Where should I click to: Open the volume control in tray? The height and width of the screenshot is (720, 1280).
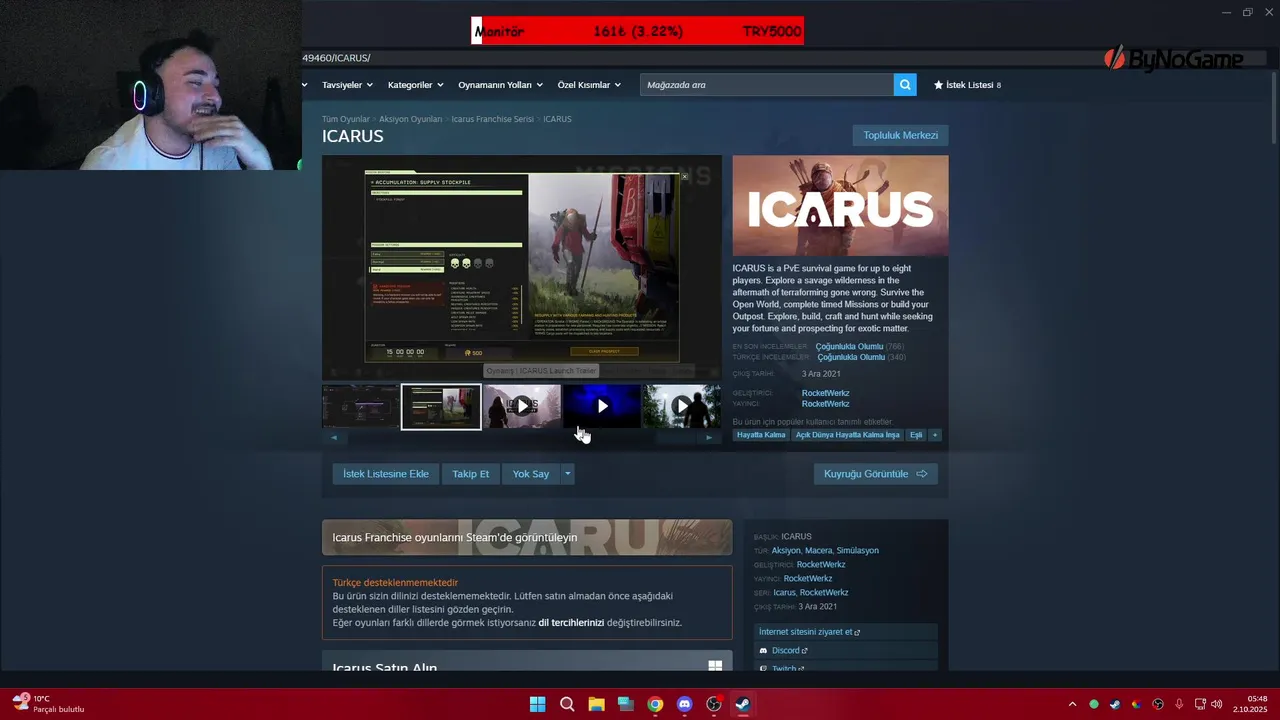(1217, 704)
